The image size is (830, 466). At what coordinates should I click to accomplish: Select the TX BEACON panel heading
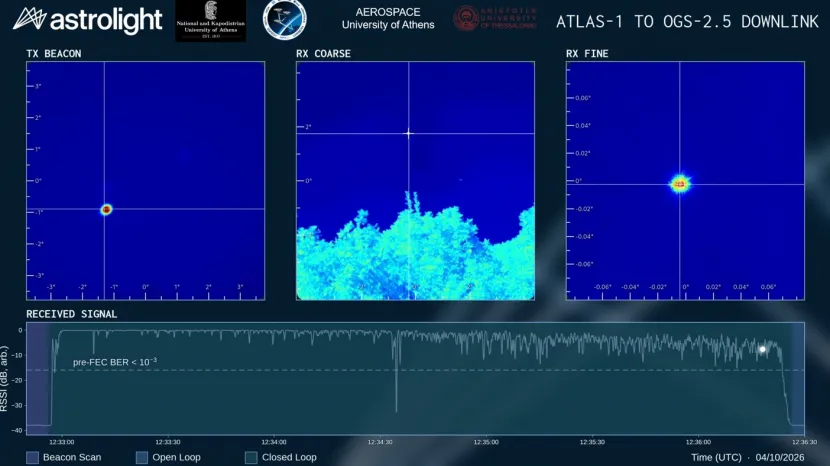54,53
